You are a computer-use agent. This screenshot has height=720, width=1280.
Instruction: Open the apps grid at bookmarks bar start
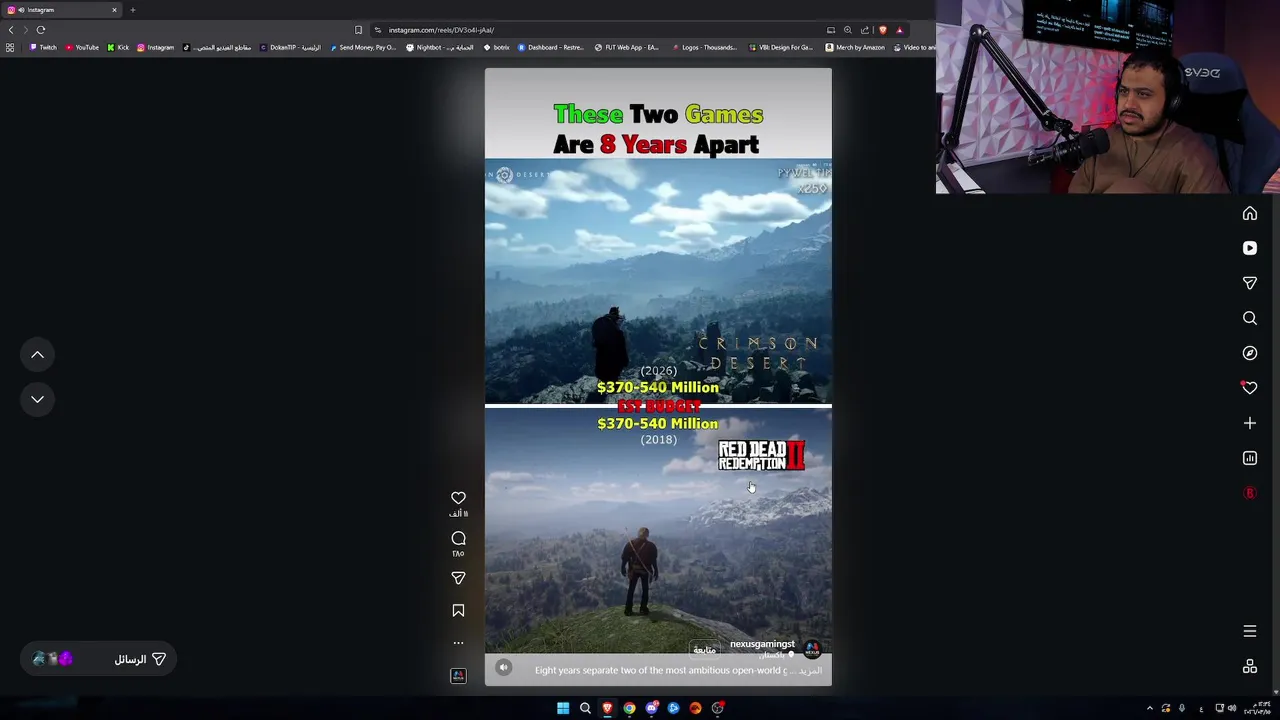click(10, 47)
